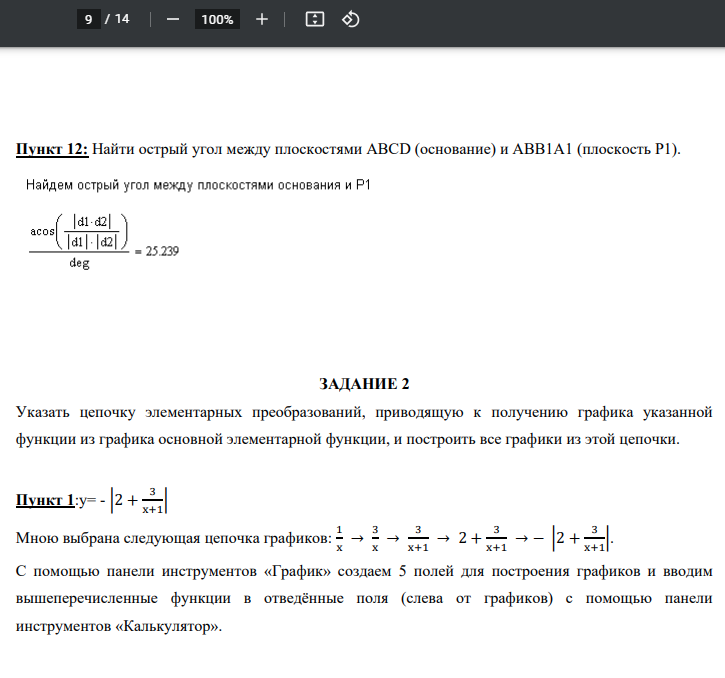Click the rotate document icon
The image size is (725, 678).
tap(350, 19)
